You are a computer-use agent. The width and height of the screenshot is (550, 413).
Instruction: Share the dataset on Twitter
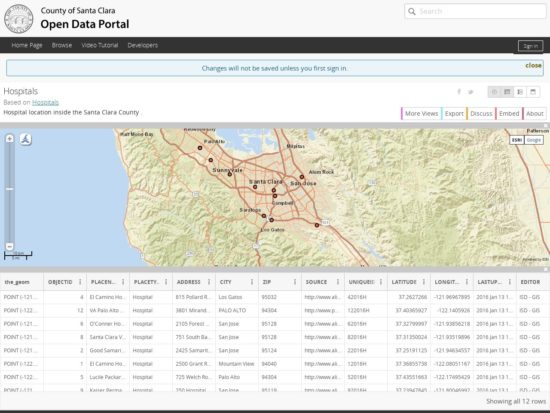[471, 92]
